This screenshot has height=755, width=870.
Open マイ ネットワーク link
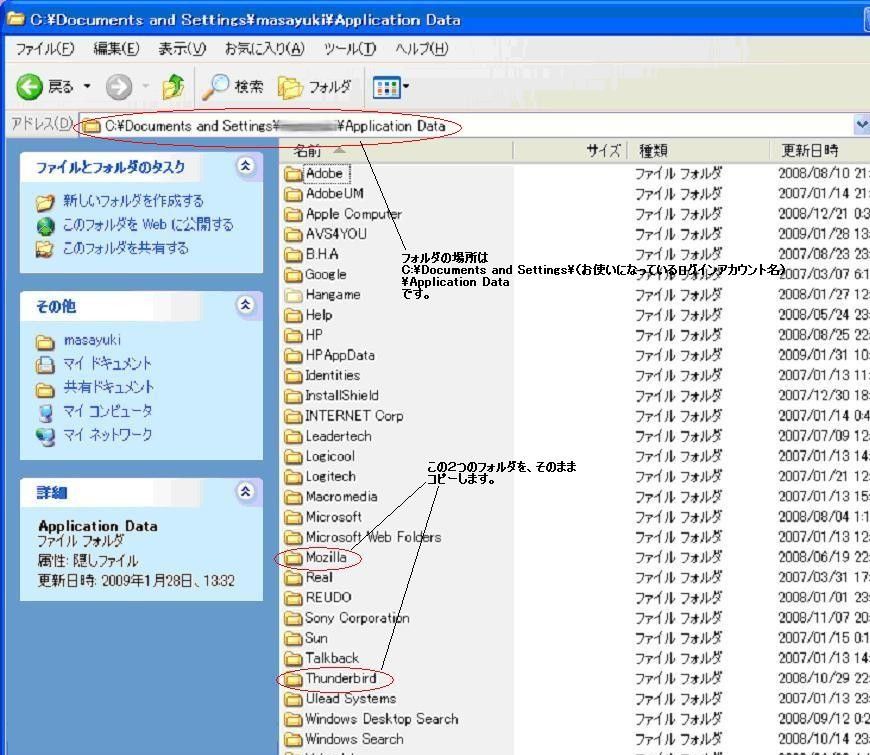(x=108, y=434)
